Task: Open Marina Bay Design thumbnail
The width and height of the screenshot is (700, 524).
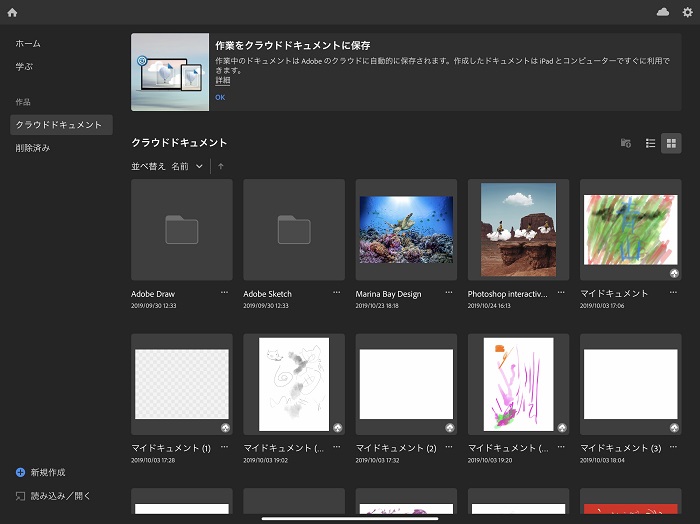Action: pos(406,229)
